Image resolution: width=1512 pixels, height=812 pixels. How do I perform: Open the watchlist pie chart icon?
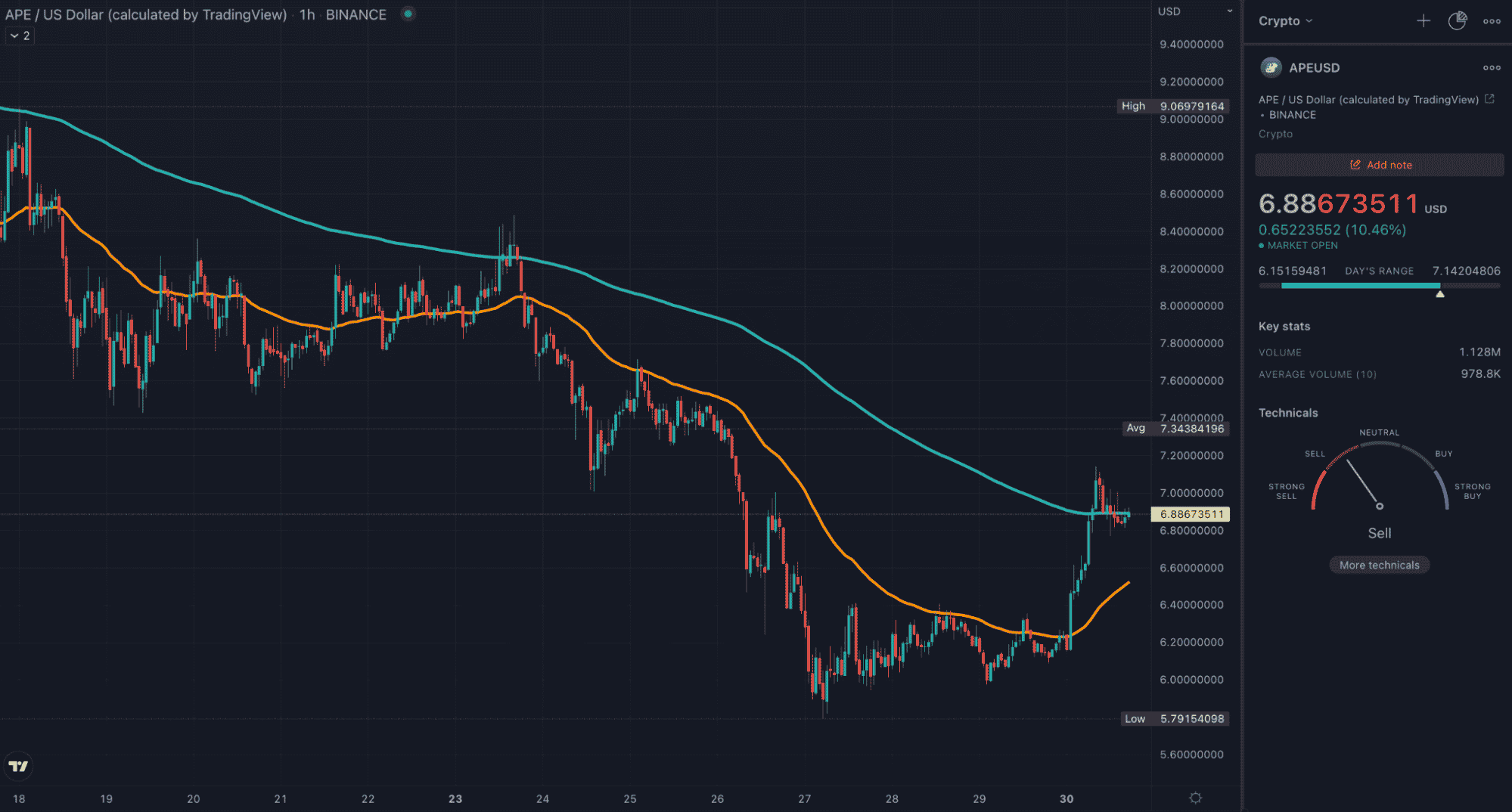[1458, 21]
